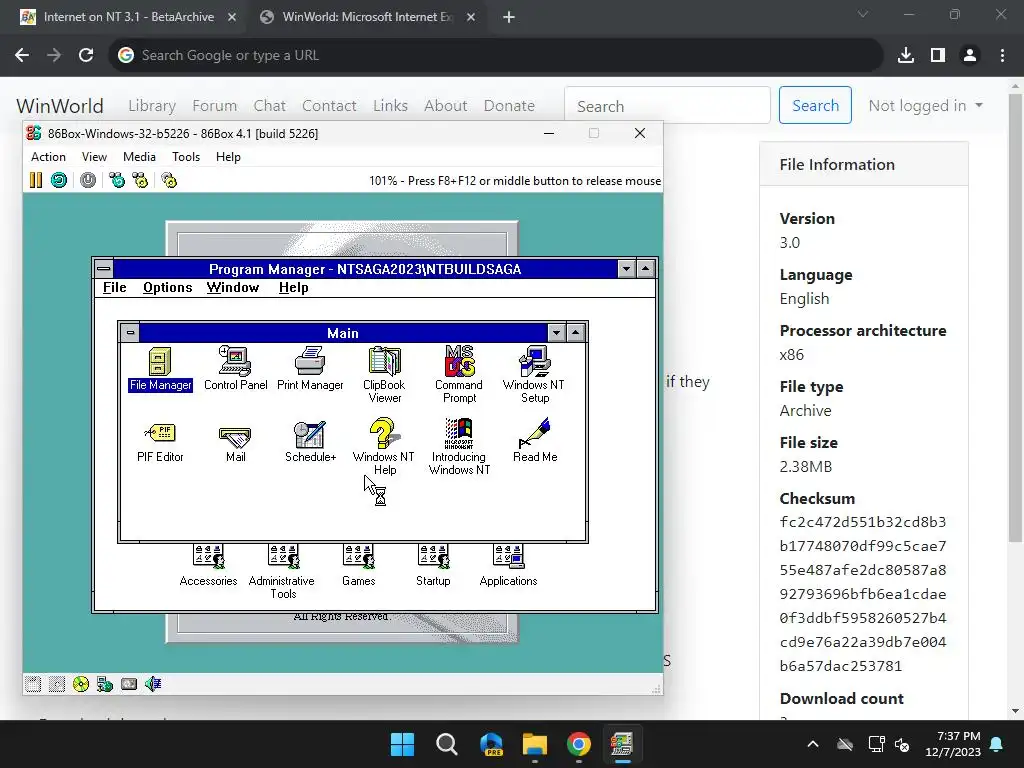
Task: Open the Tools menu in 86Box
Action: coord(185,157)
